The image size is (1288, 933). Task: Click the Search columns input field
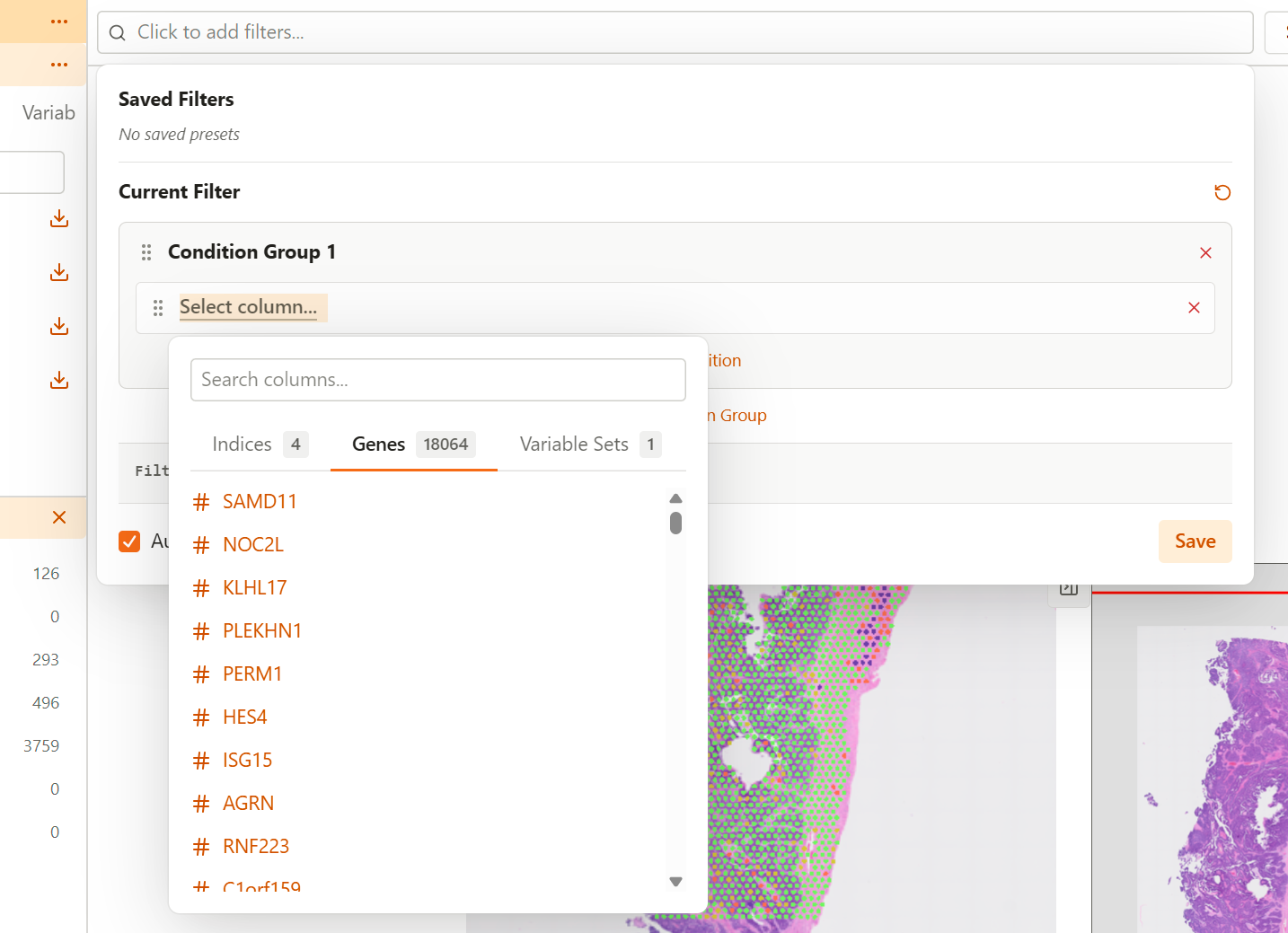[x=437, y=380]
